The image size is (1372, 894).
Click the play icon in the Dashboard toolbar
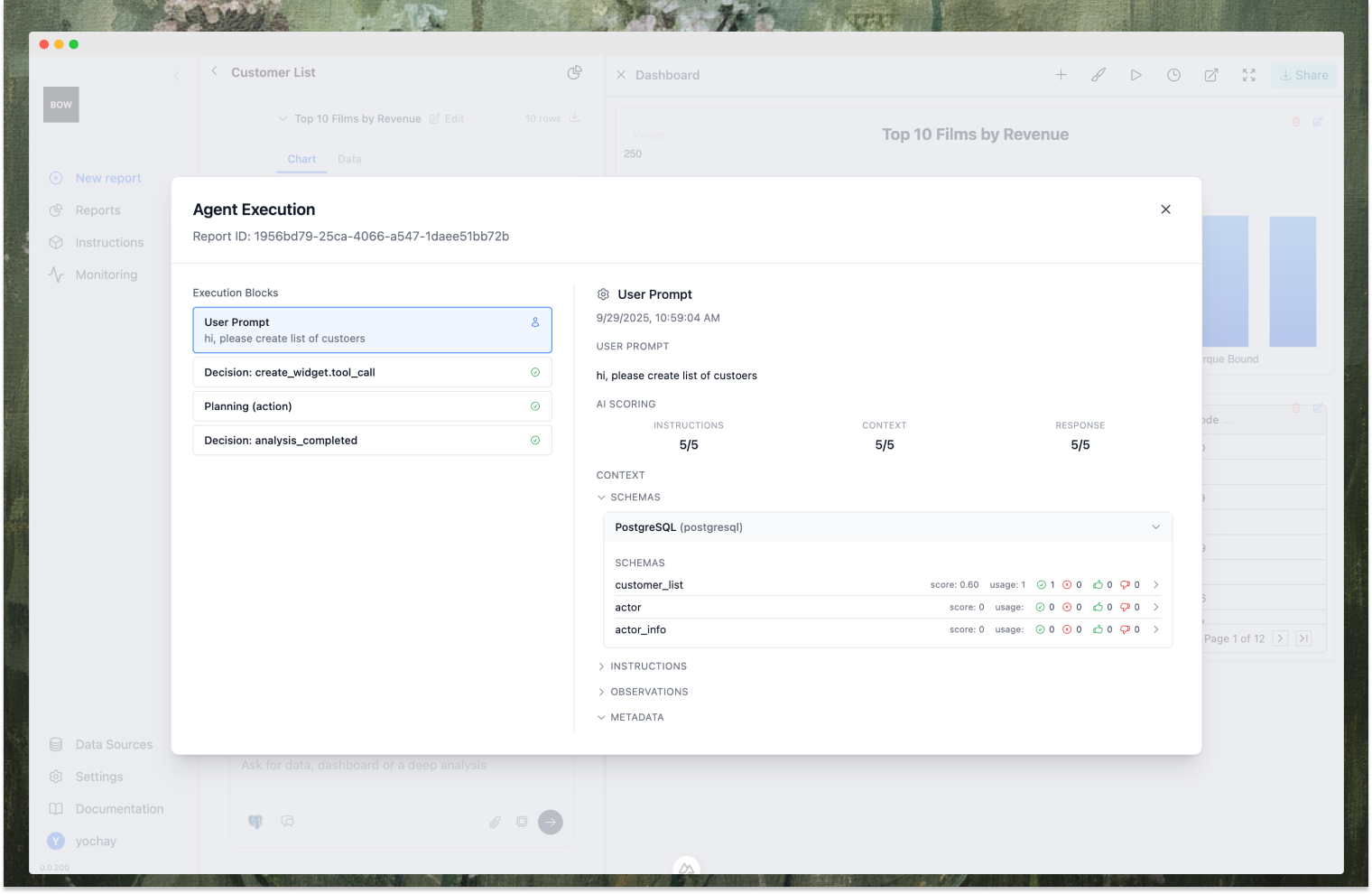click(1136, 75)
